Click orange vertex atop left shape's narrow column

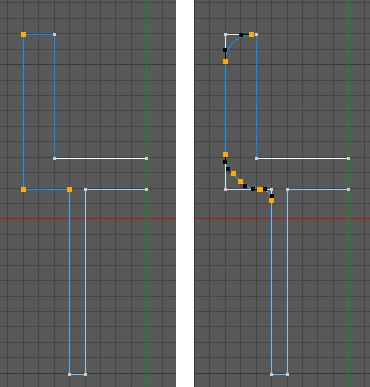(69, 189)
